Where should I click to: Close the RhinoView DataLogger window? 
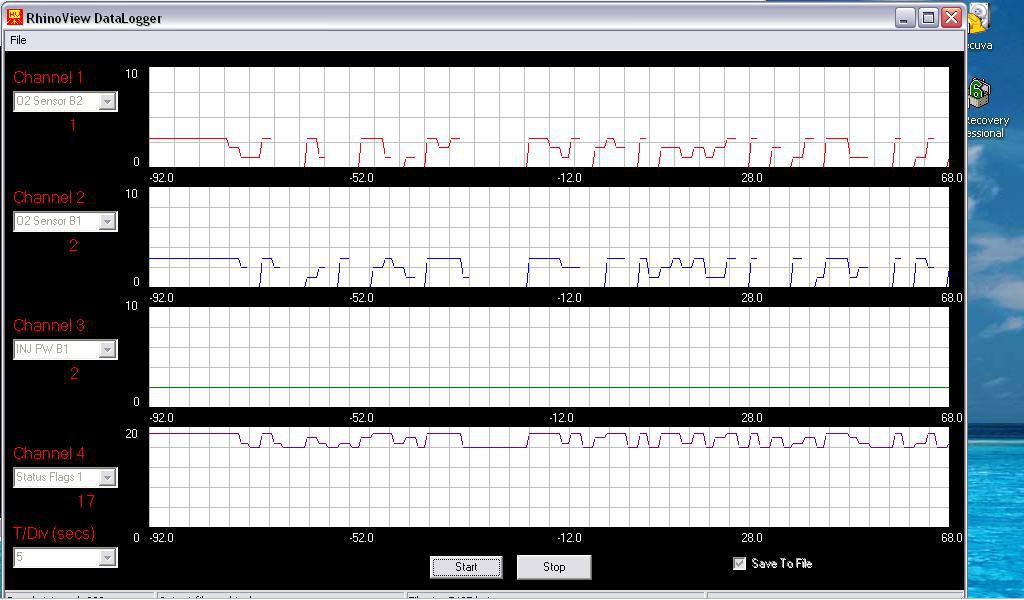(952, 18)
